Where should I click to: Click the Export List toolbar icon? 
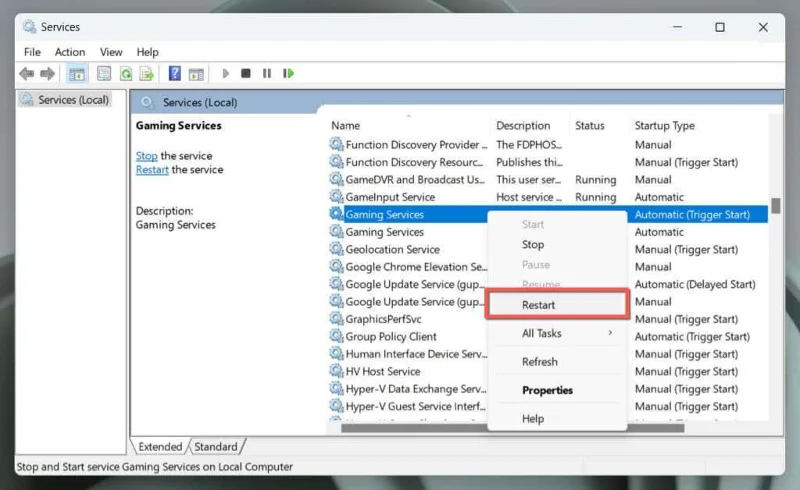point(146,73)
